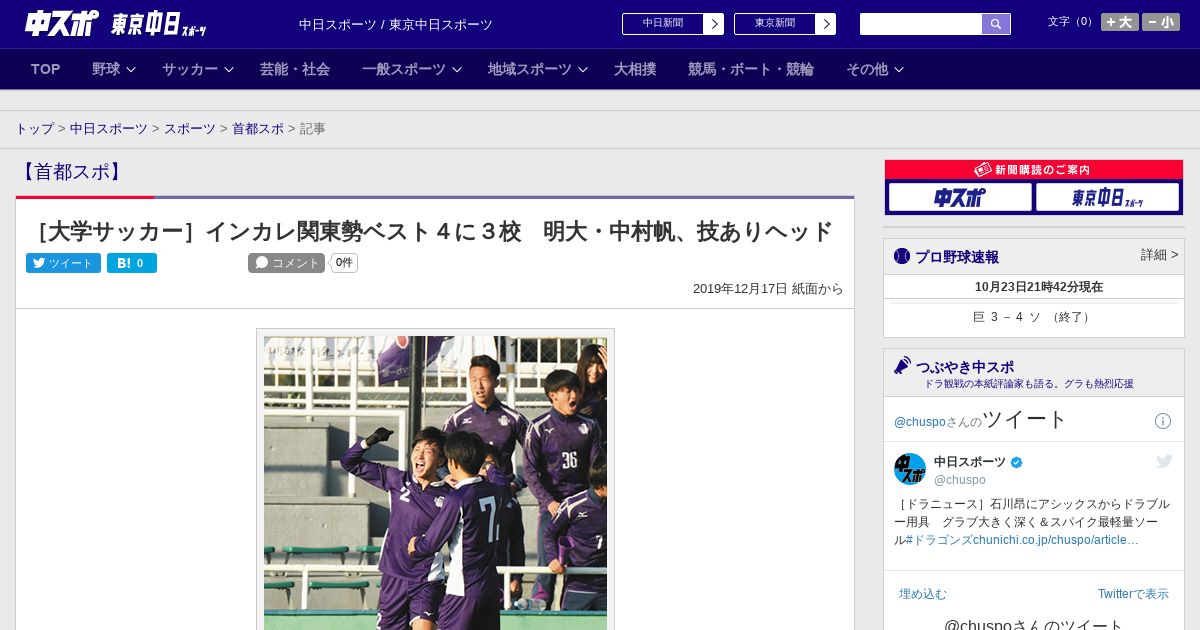1200x630 pixels.
Task: Click the 文字（0） text size label
Action: (x=1072, y=22)
